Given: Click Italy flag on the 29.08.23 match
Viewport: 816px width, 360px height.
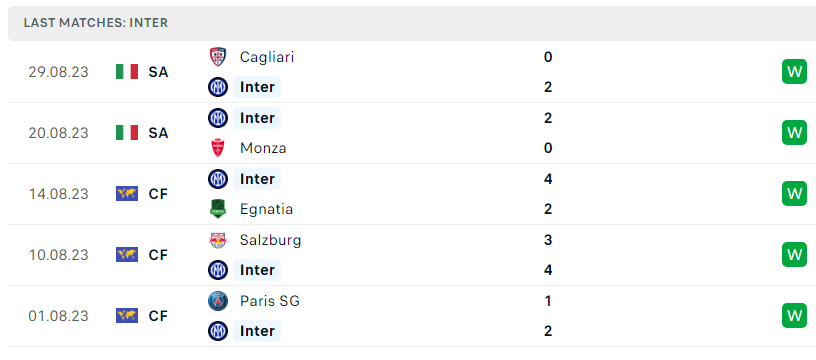Looking at the screenshot, I should click(127, 72).
